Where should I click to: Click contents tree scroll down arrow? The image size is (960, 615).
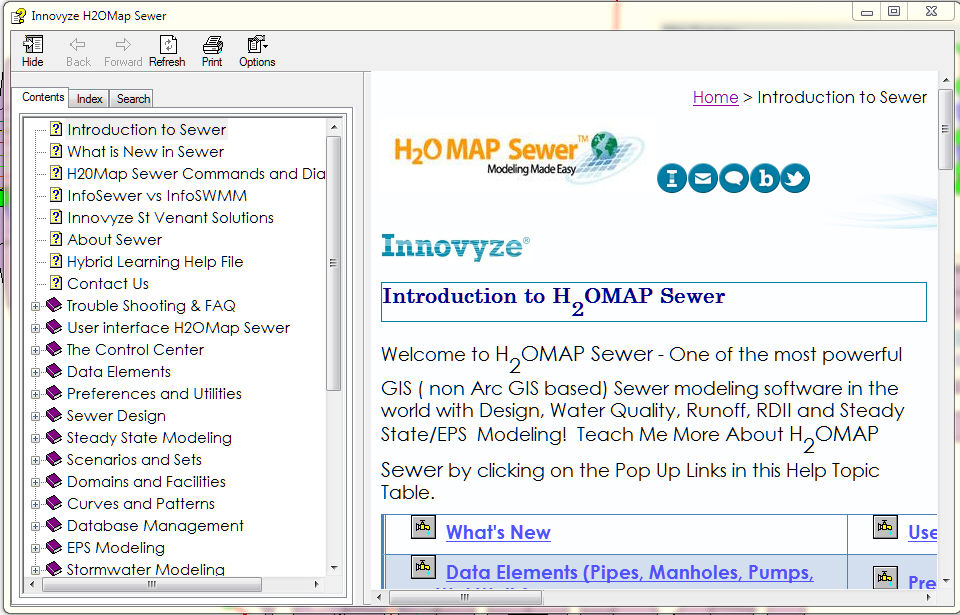point(334,568)
